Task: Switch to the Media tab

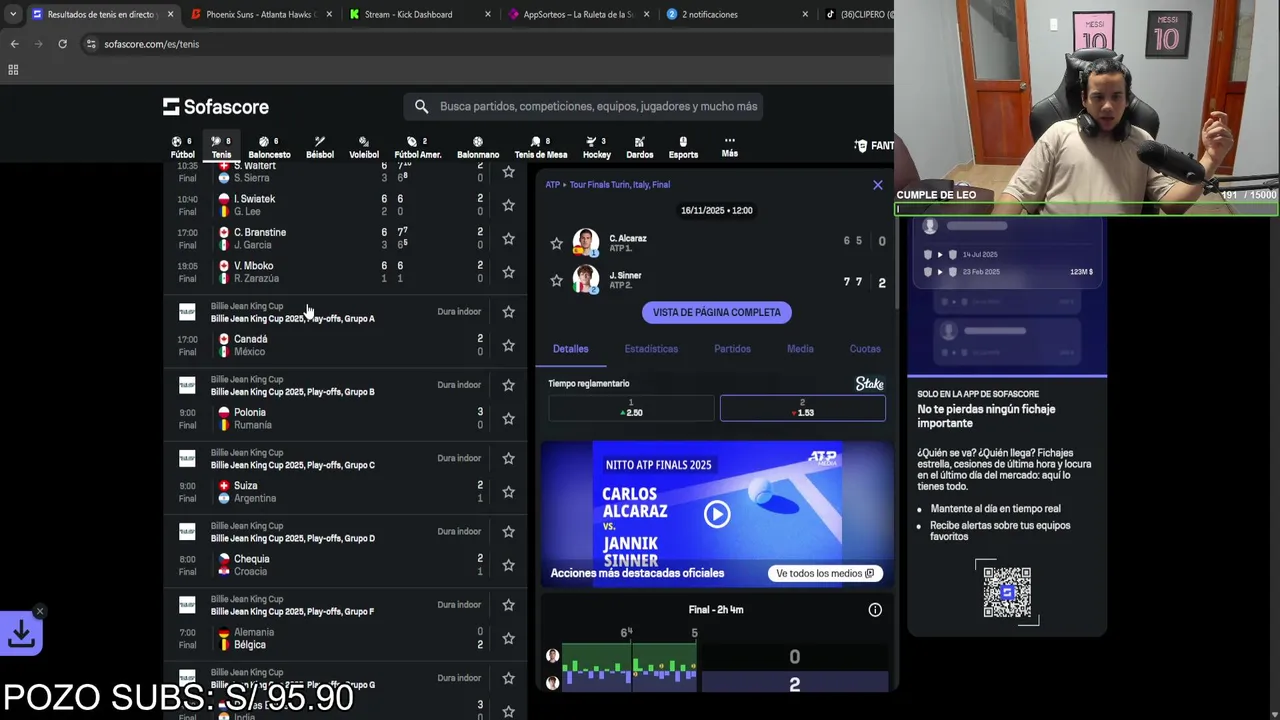Action: [x=800, y=349]
